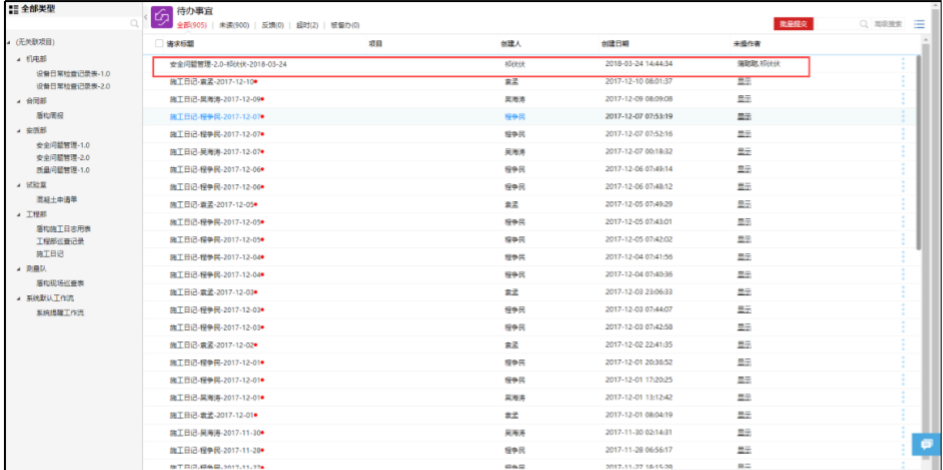The image size is (943, 470).
Task: Switch to the 未读(900) tab
Action: [234, 25]
